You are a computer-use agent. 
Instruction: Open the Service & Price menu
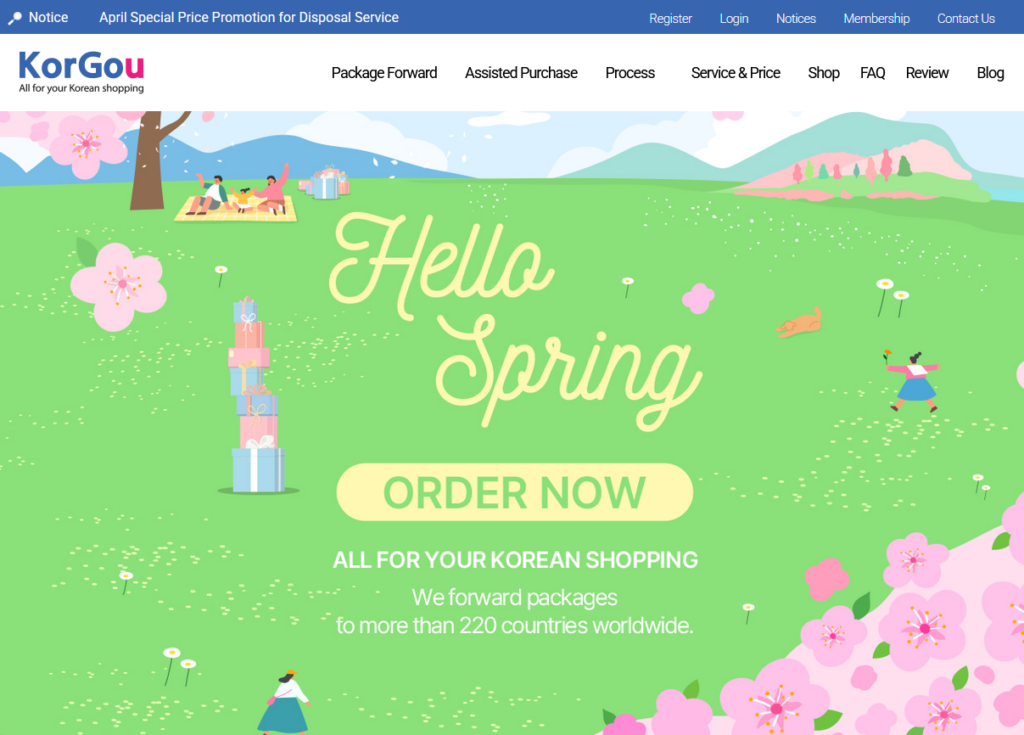[735, 73]
